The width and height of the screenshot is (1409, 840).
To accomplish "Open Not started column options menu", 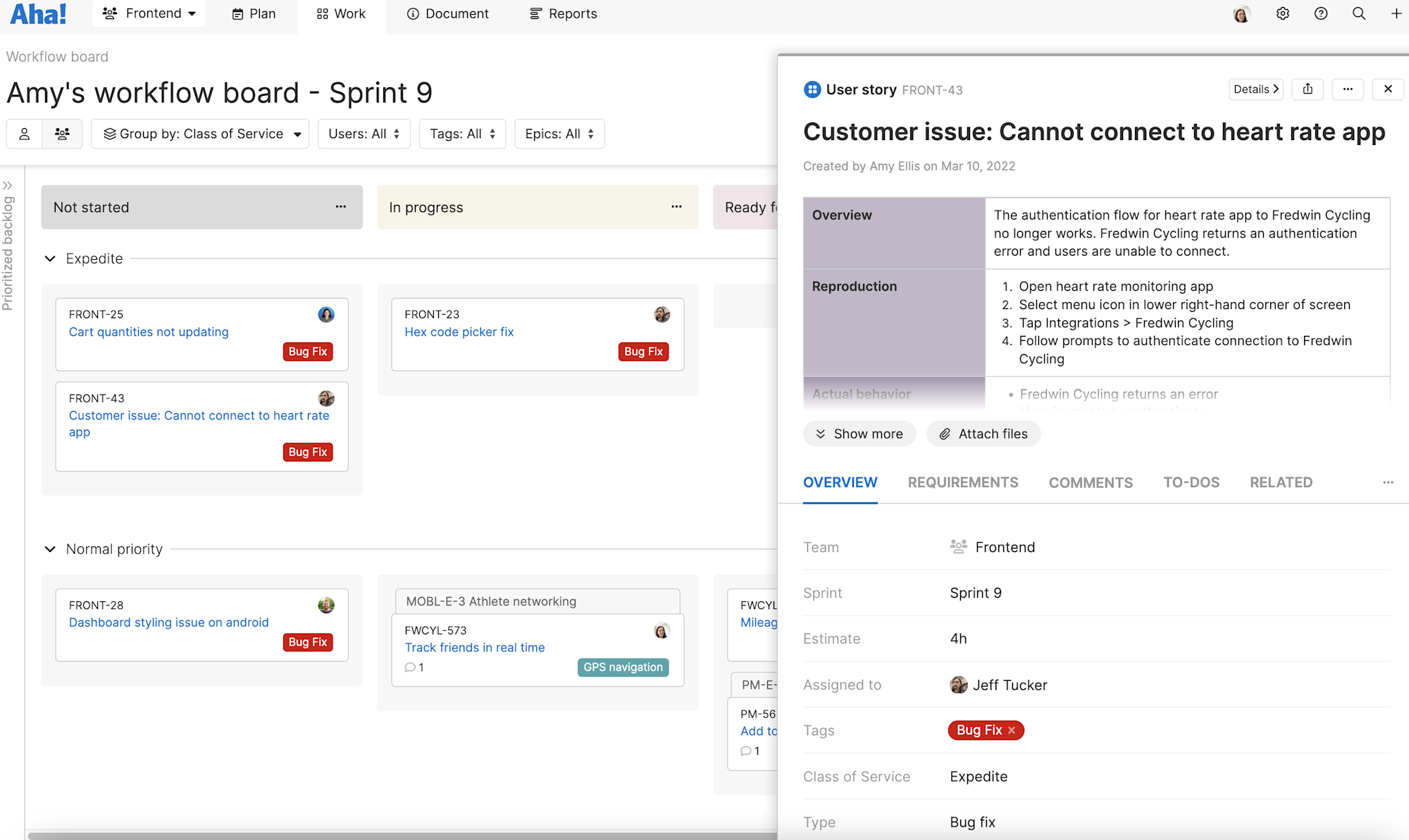I will coord(341,207).
